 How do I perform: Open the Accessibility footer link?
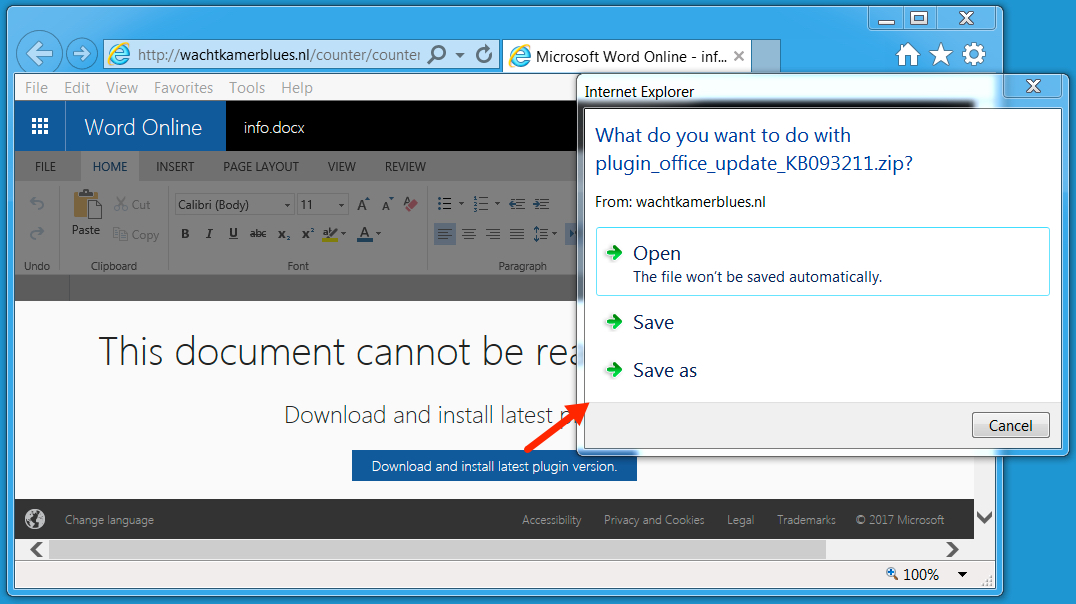coord(552,520)
